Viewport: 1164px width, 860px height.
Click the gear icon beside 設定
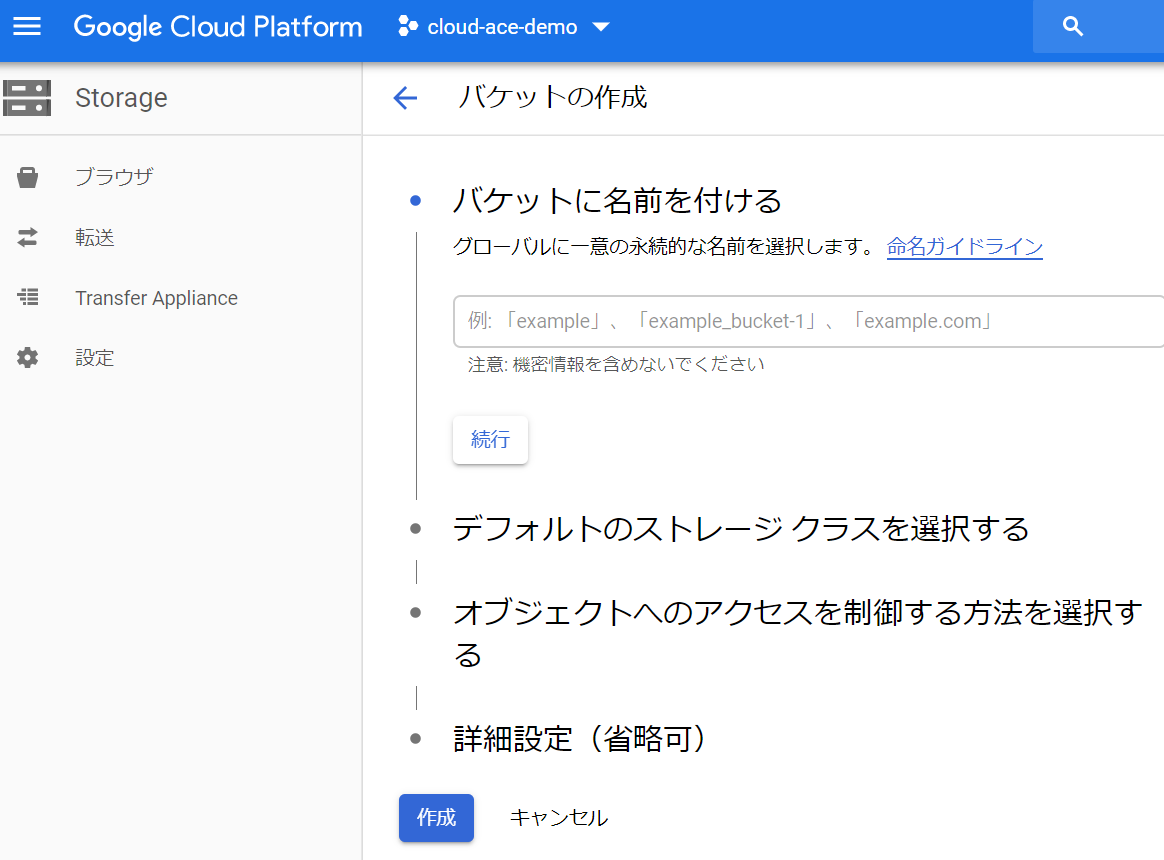pos(27,358)
